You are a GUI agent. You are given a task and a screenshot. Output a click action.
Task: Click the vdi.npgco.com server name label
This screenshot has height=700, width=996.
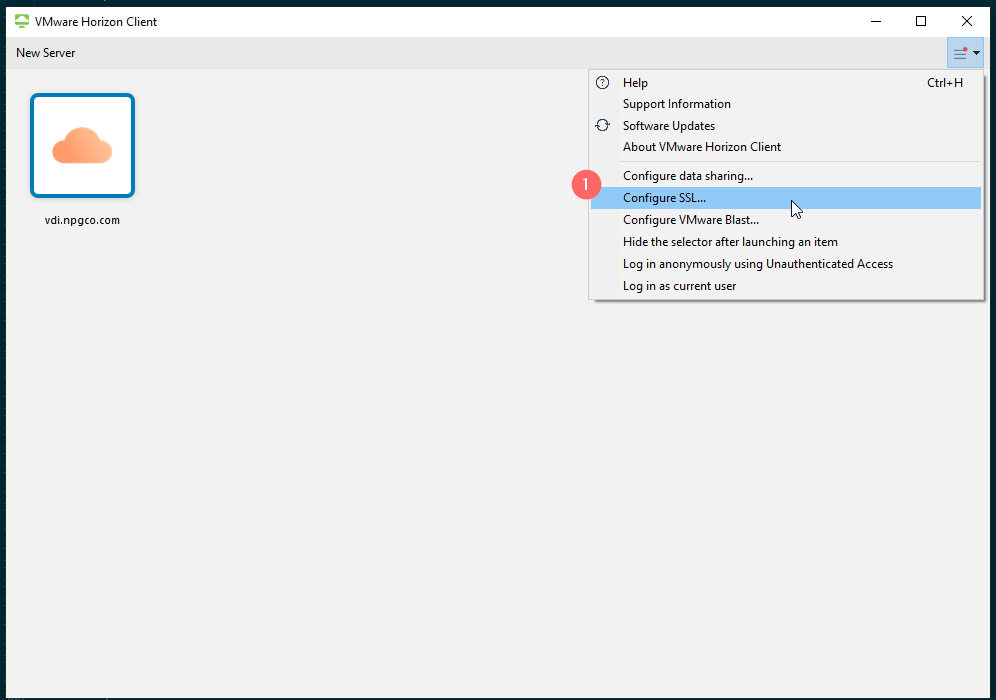82,219
